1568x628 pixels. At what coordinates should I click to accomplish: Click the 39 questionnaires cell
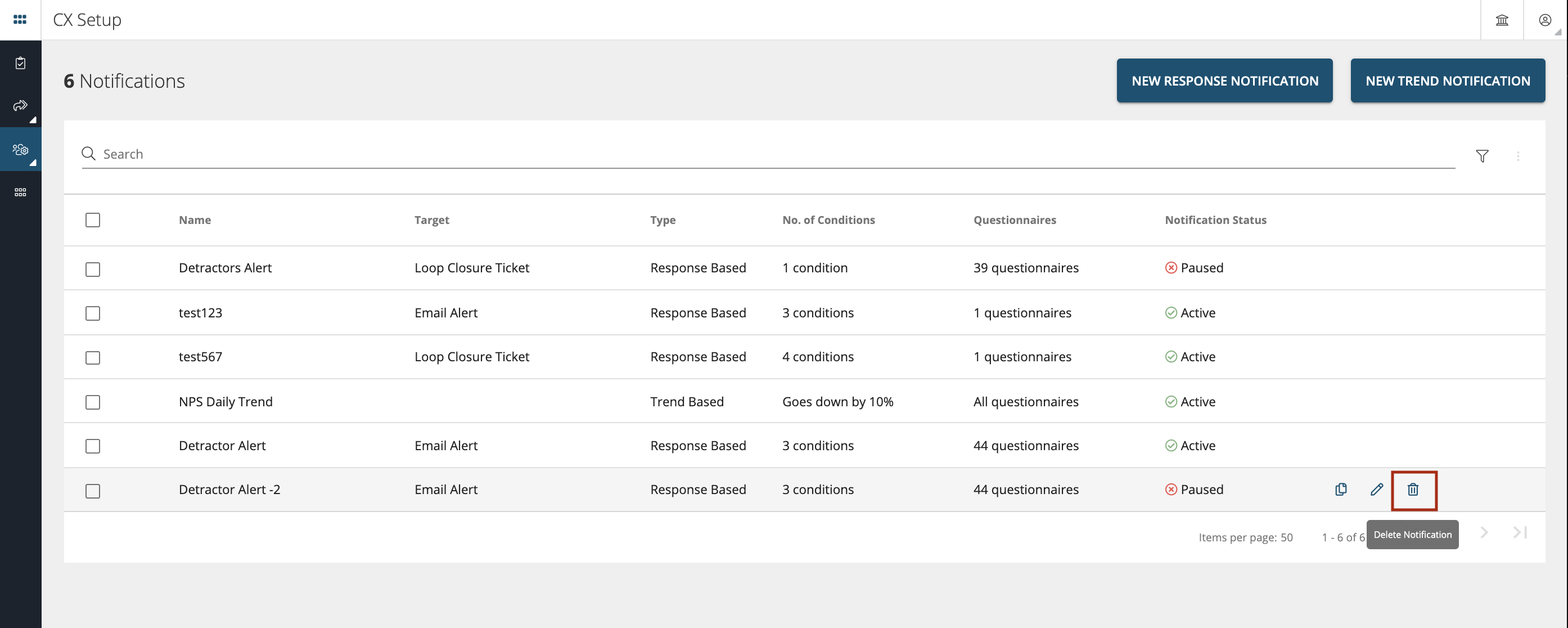pos(1026,268)
